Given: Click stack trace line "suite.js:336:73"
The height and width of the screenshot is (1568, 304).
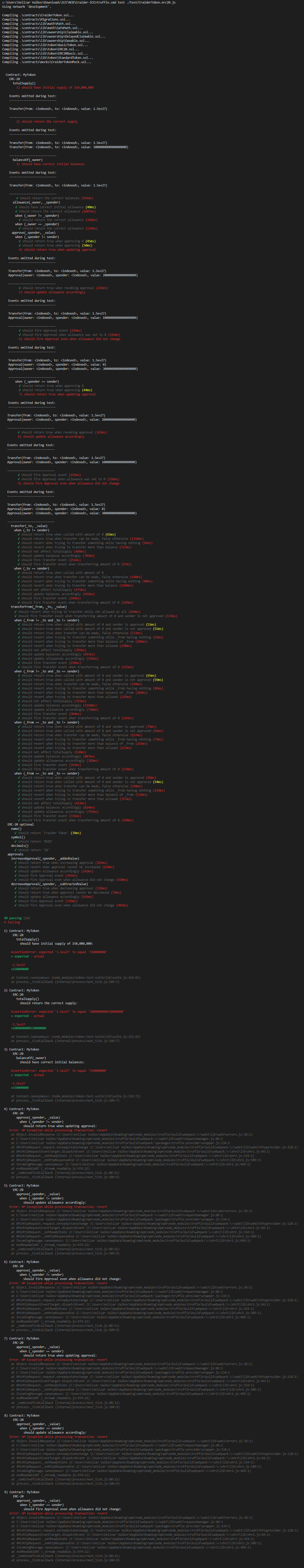Looking at the screenshot, I should click(x=76, y=1097).
